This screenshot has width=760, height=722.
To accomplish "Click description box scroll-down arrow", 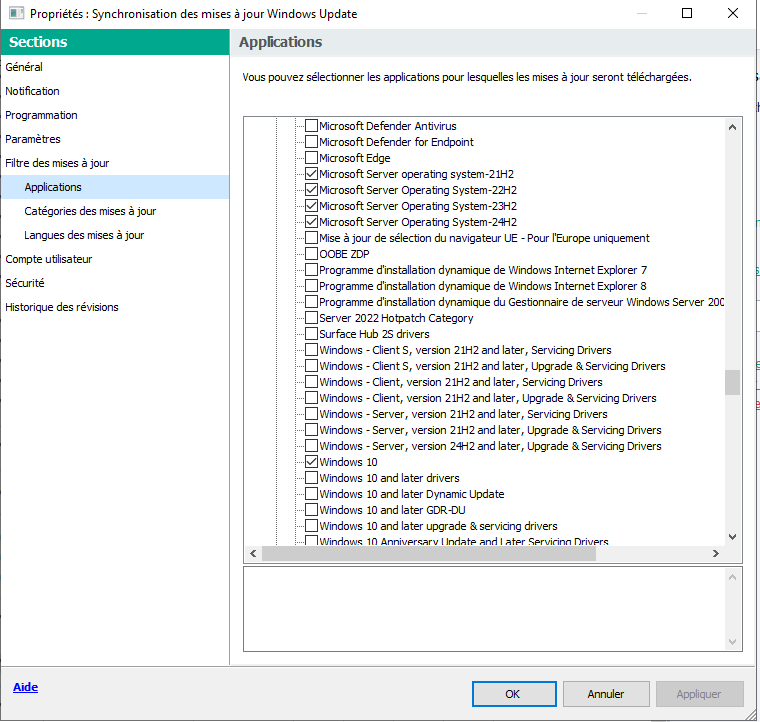I will 733,641.
